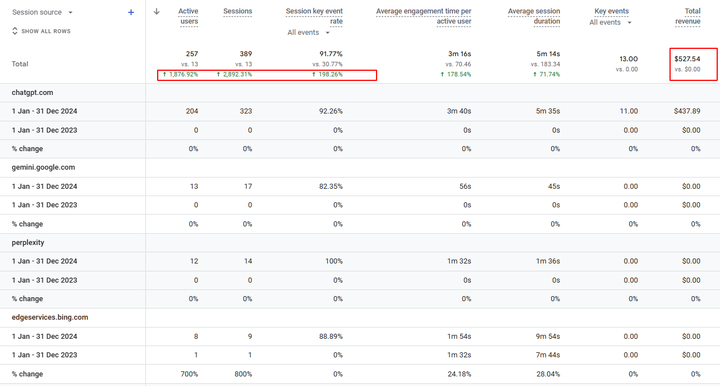
Task: Click gemini 2024 sessions 17
Action: coord(248,186)
